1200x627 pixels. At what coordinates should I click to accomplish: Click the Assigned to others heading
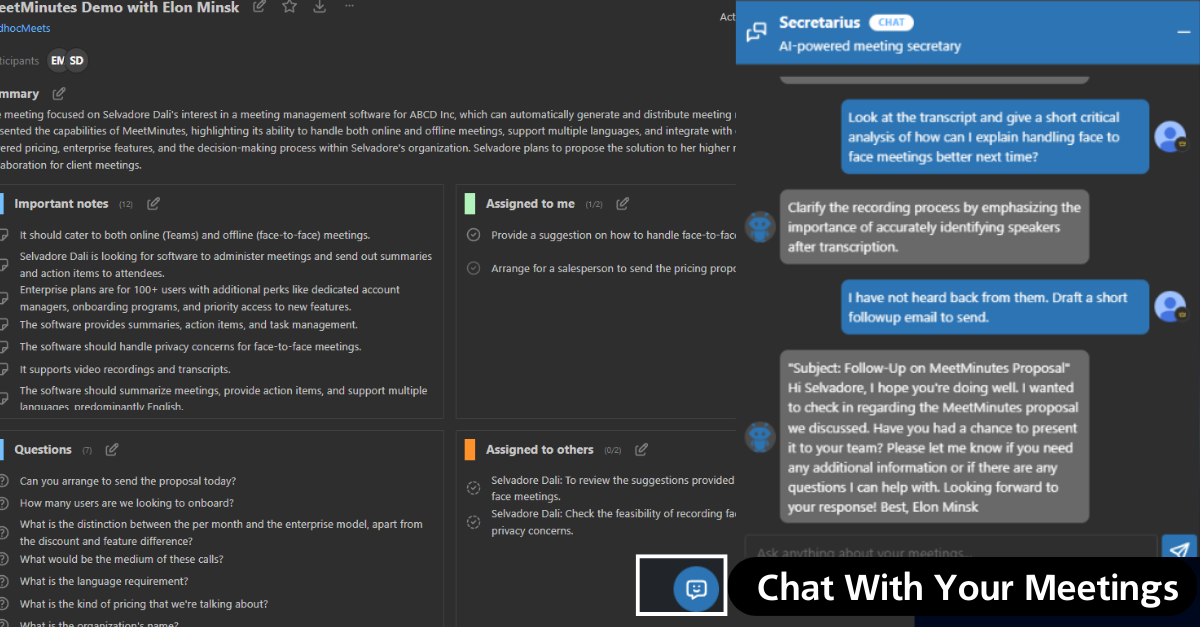(x=540, y=450)
